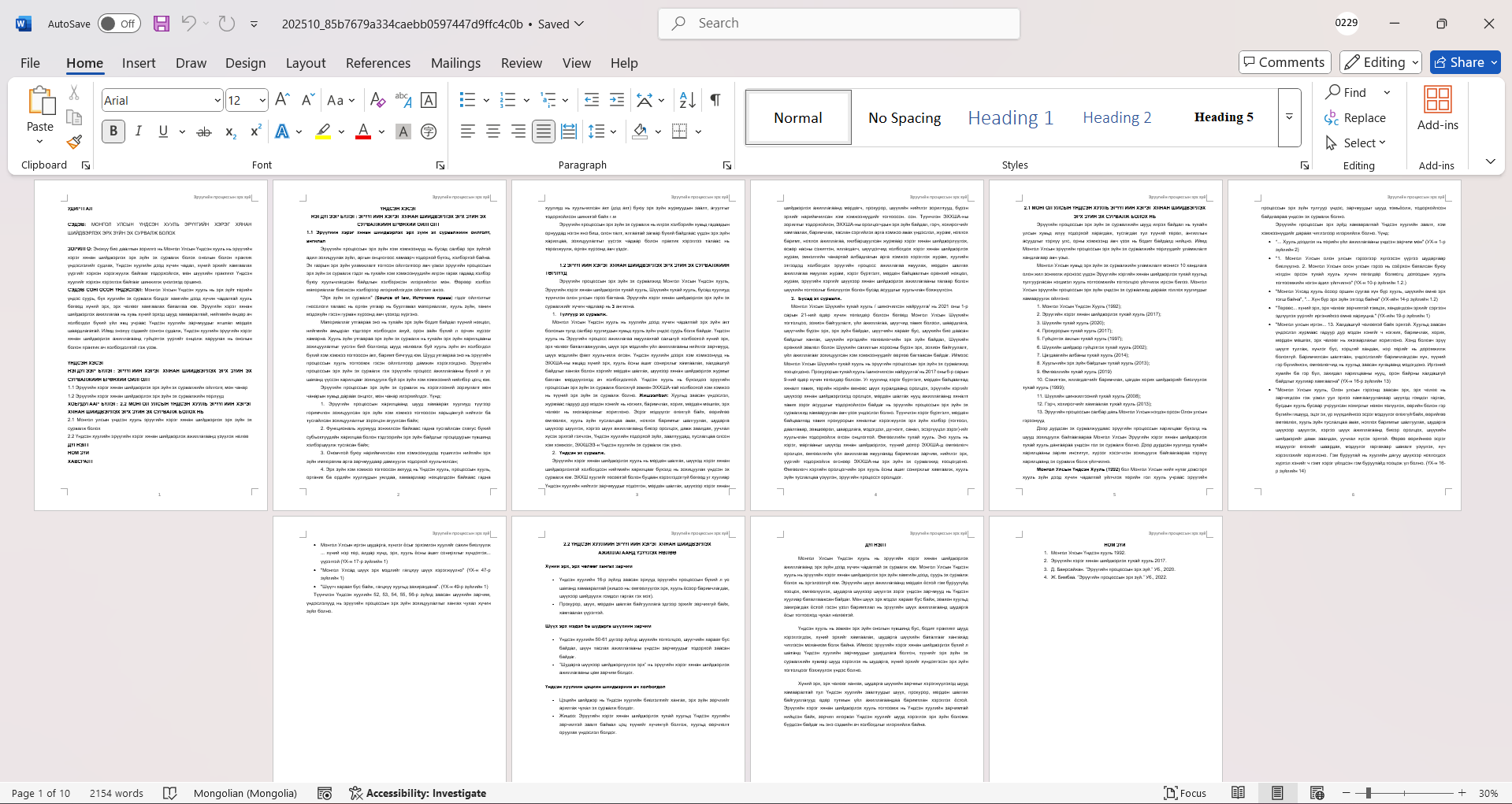Center align the text
The height and width of the screenshot is (804, 1512).
(x=493, y=132)
